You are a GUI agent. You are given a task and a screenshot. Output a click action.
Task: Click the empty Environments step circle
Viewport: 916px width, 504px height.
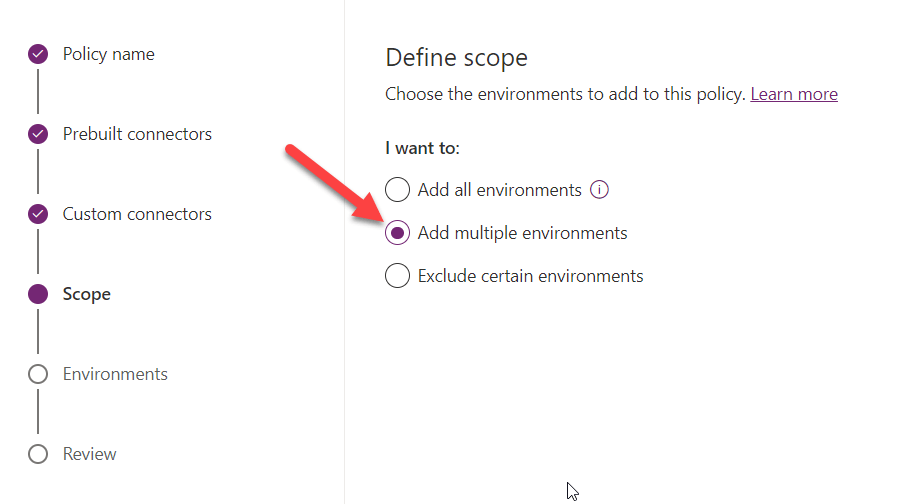pos(38,374)
